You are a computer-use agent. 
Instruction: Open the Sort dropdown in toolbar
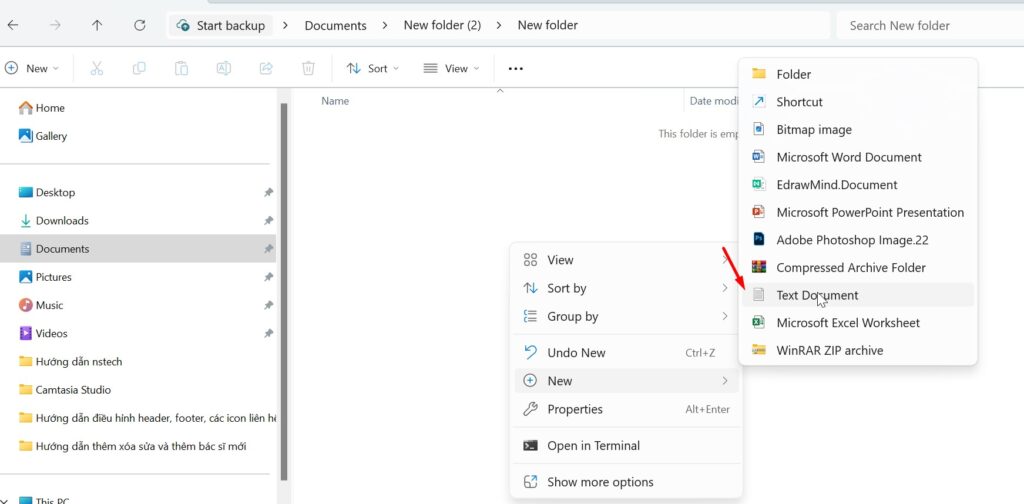point(372,68)
